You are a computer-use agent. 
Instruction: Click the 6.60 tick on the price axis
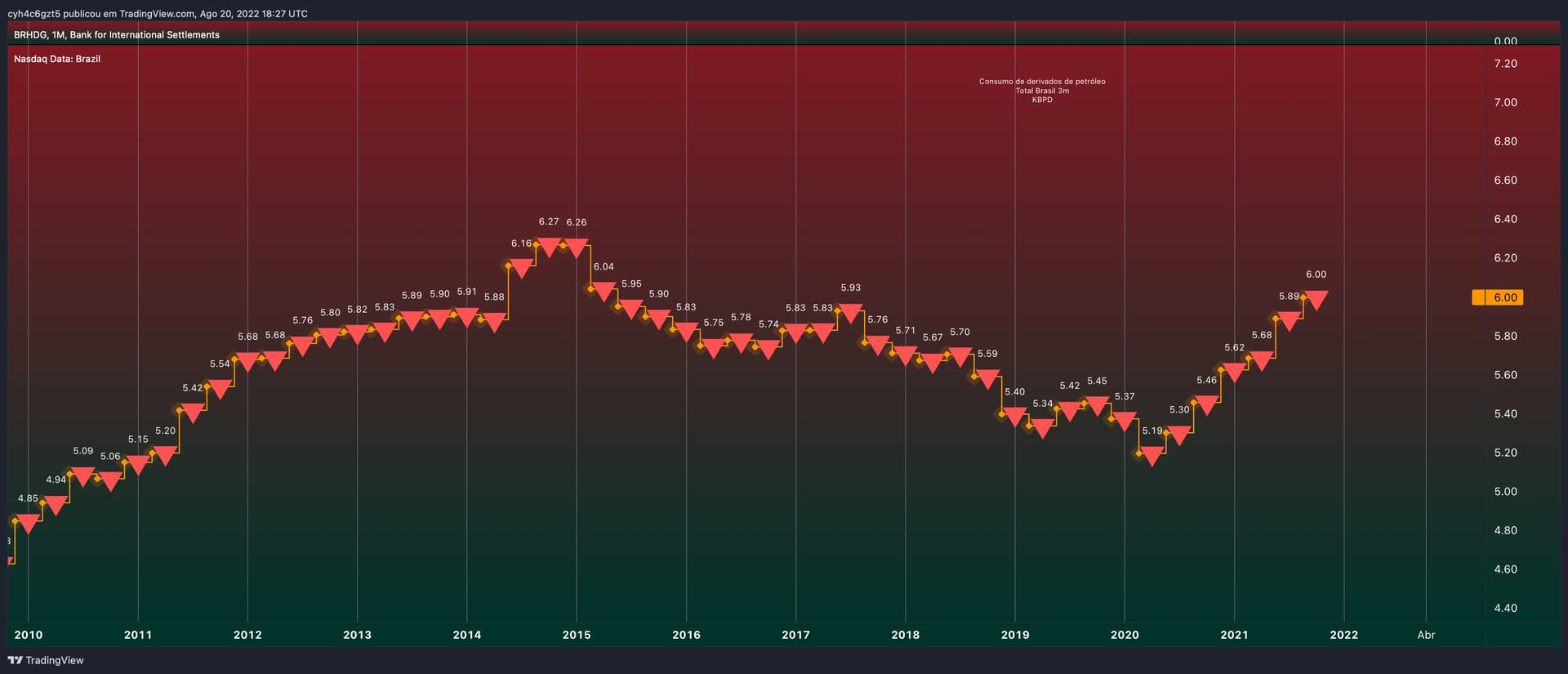[x=1505, y=181]
